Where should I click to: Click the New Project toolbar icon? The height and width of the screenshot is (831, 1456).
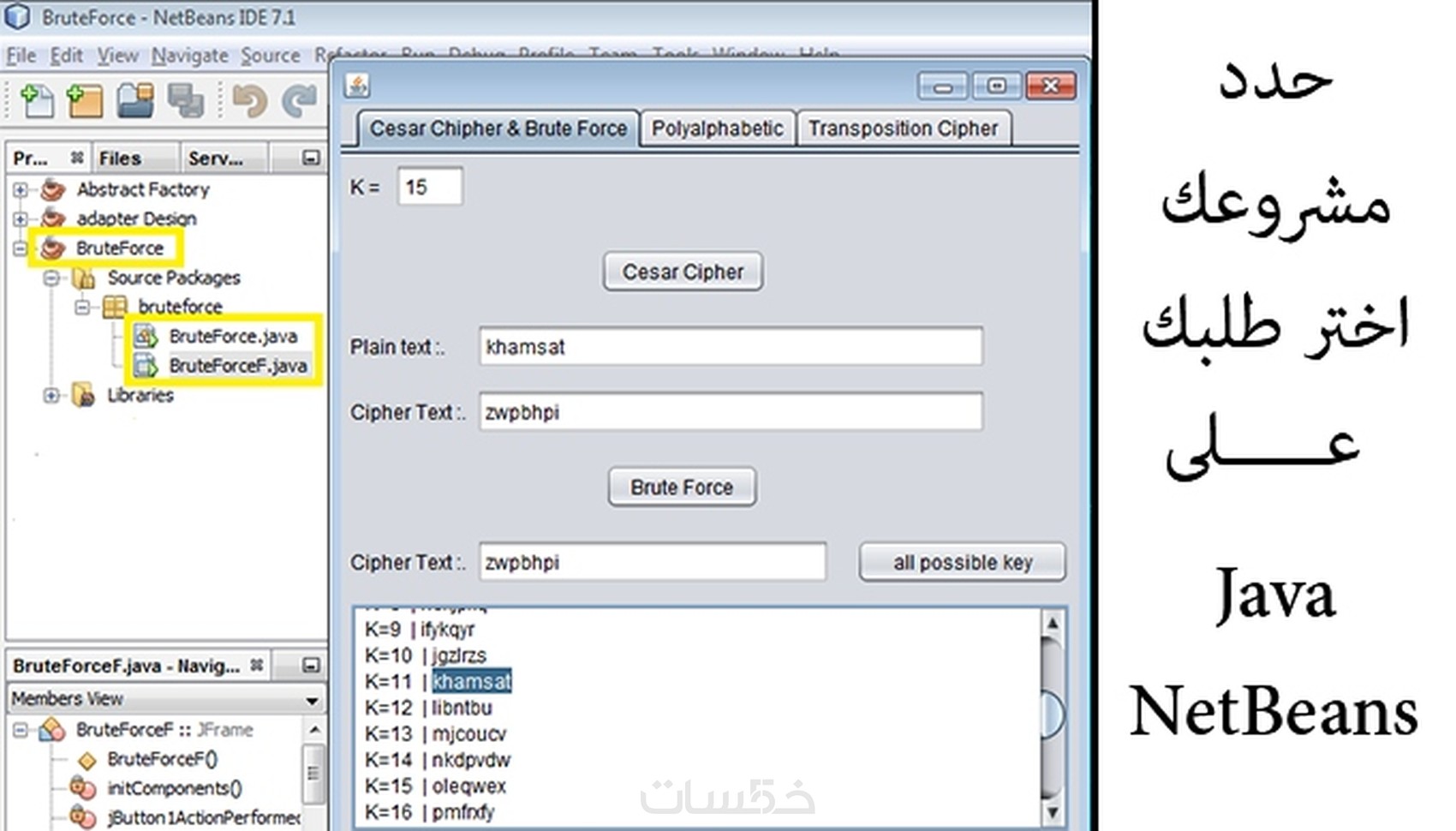pyautogui.click(x=84, y=100)
